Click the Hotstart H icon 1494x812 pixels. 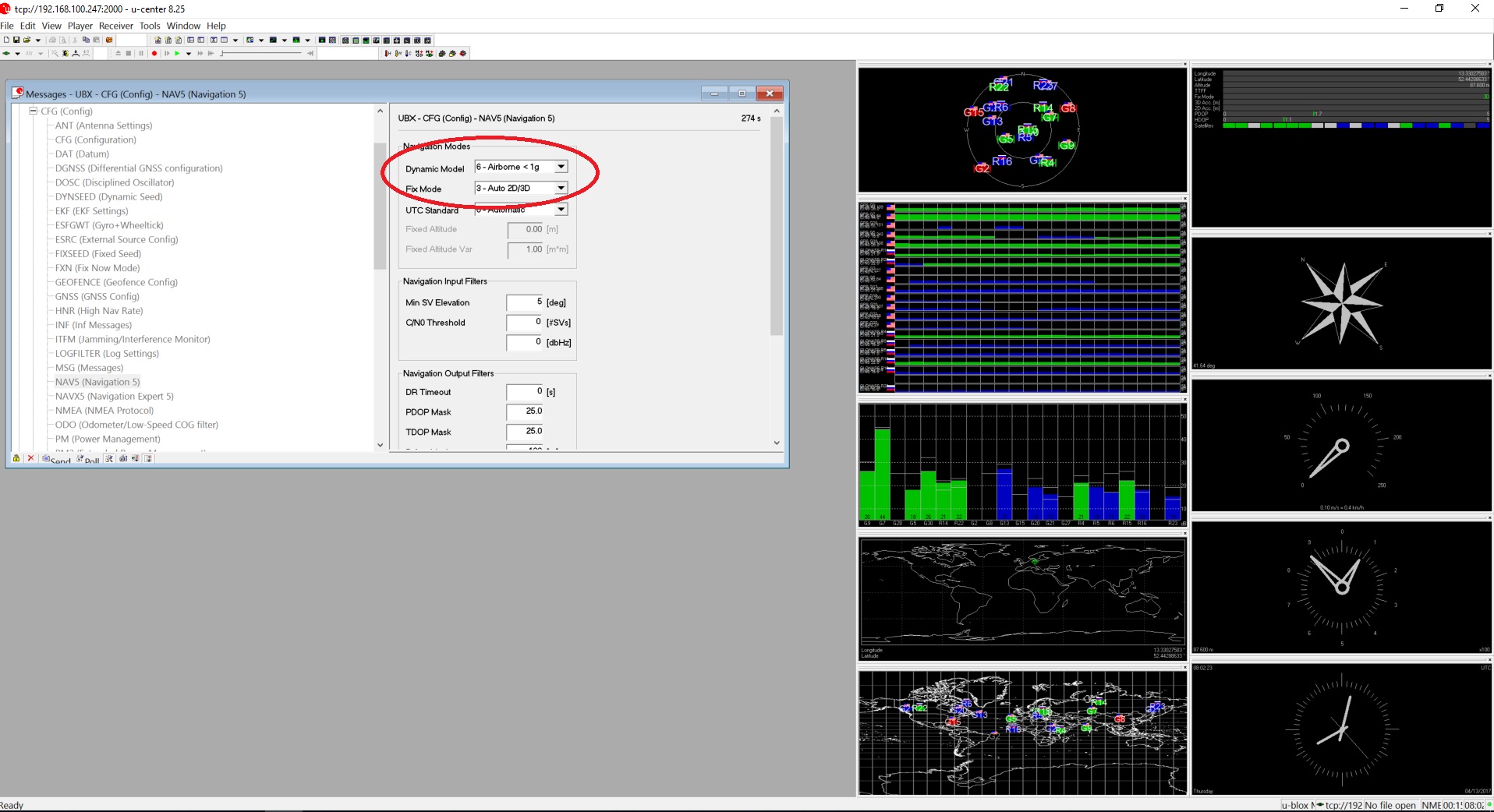(388, 53)
